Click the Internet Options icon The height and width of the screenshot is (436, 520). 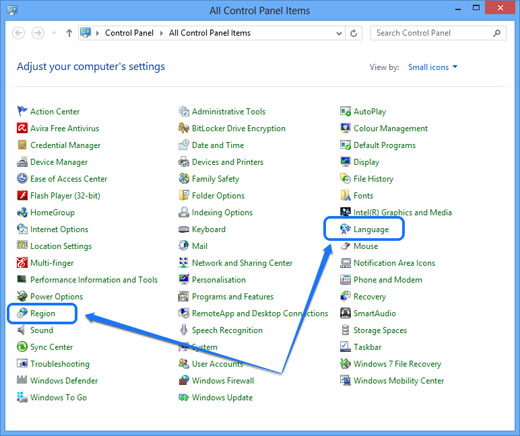click(22, 229)
